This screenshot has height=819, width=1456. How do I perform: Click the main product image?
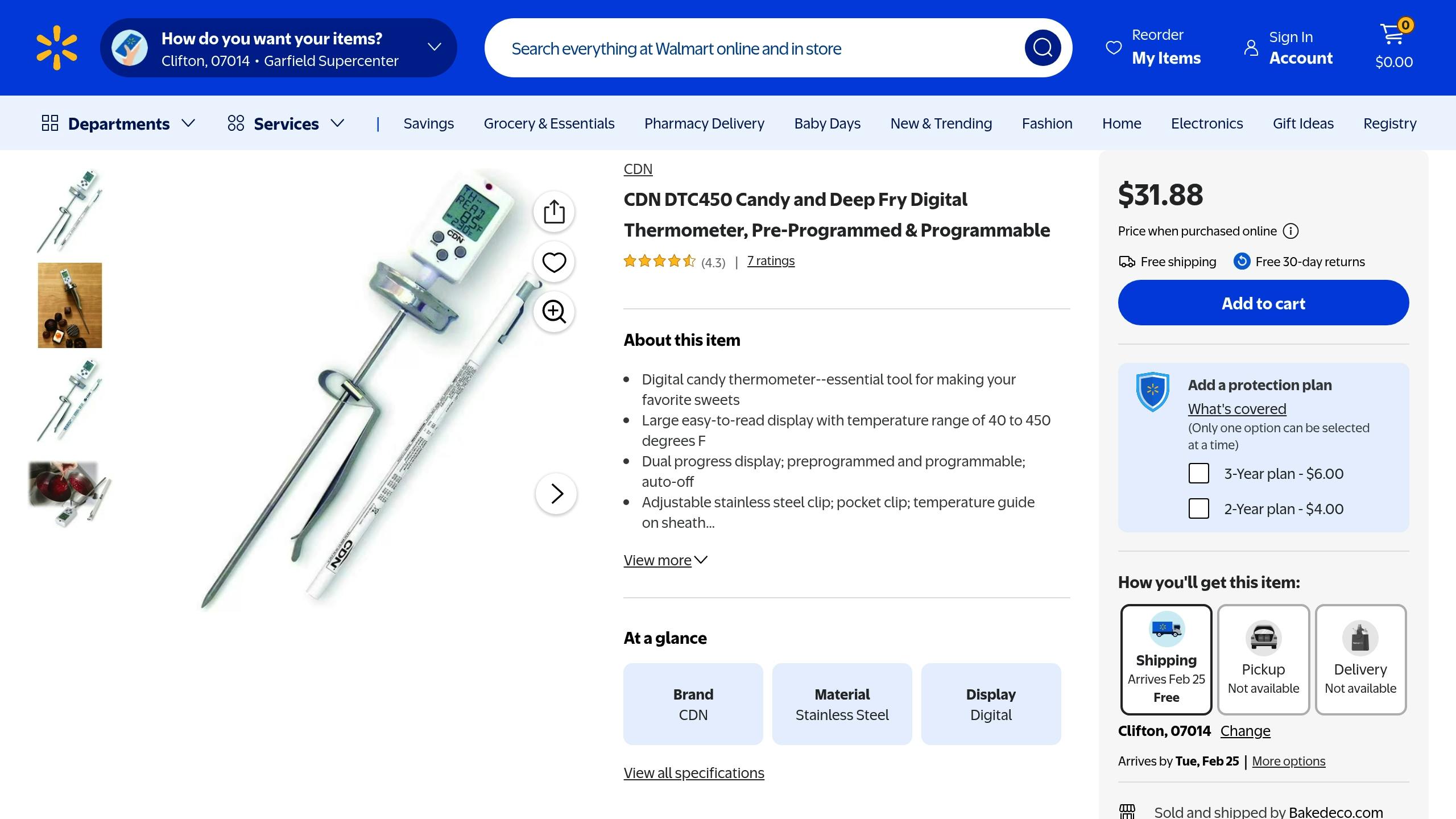click(x=370, y=390)
